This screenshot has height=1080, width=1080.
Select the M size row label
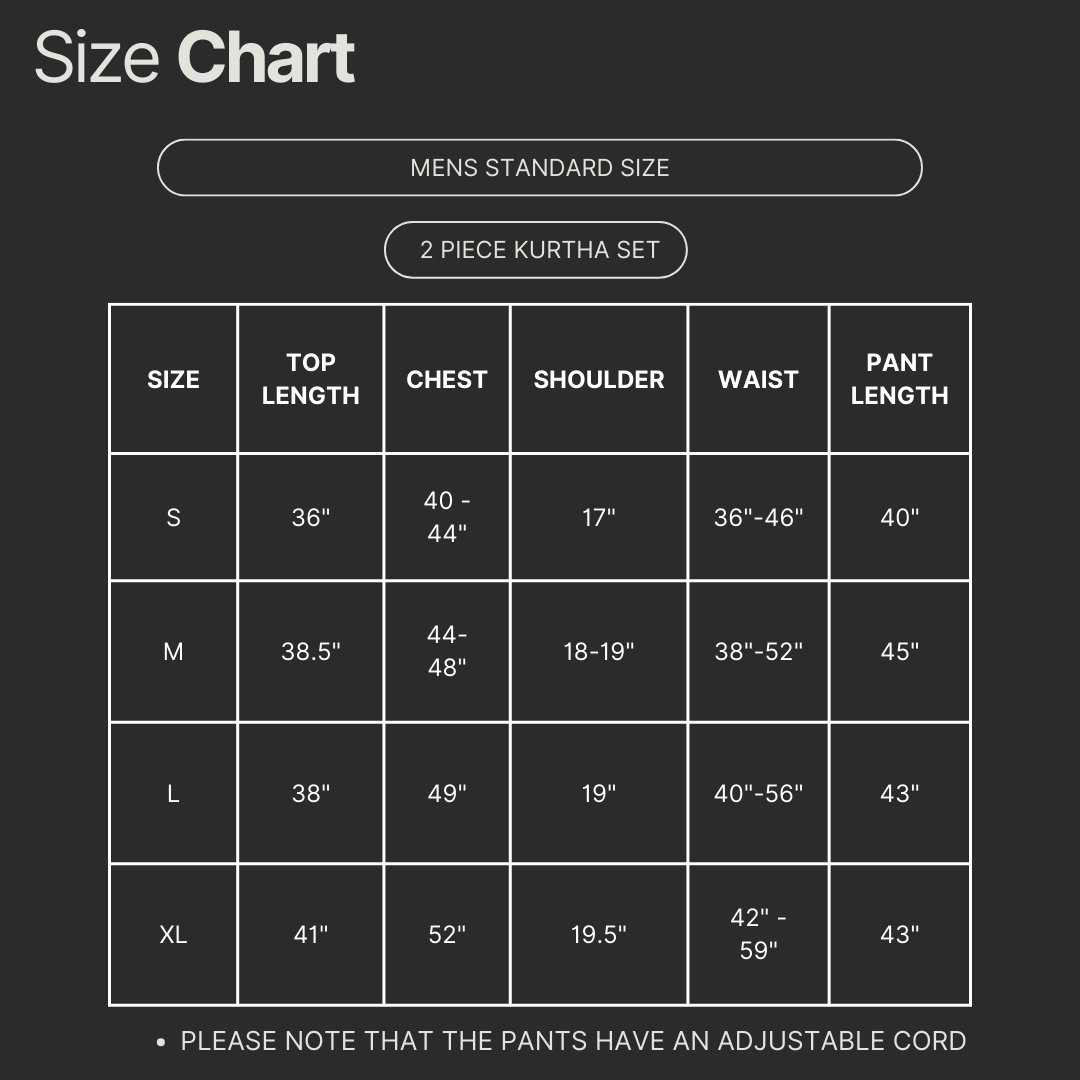(x=173, y=652)
